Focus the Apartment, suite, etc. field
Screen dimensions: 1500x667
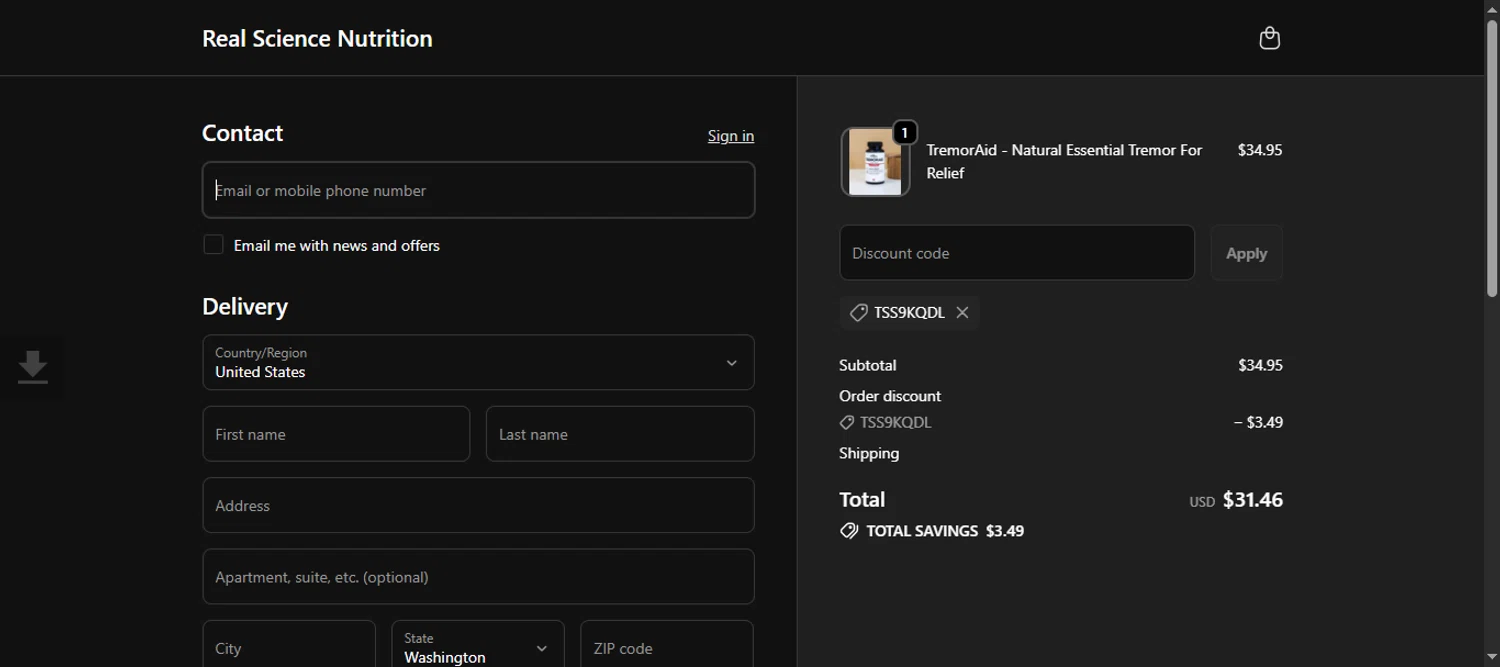[478, 577]
